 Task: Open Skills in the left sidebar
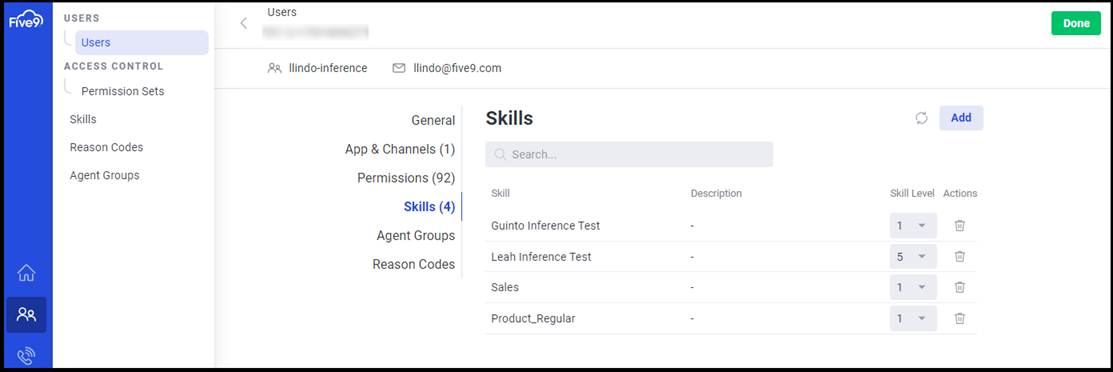tap(83, 119)
